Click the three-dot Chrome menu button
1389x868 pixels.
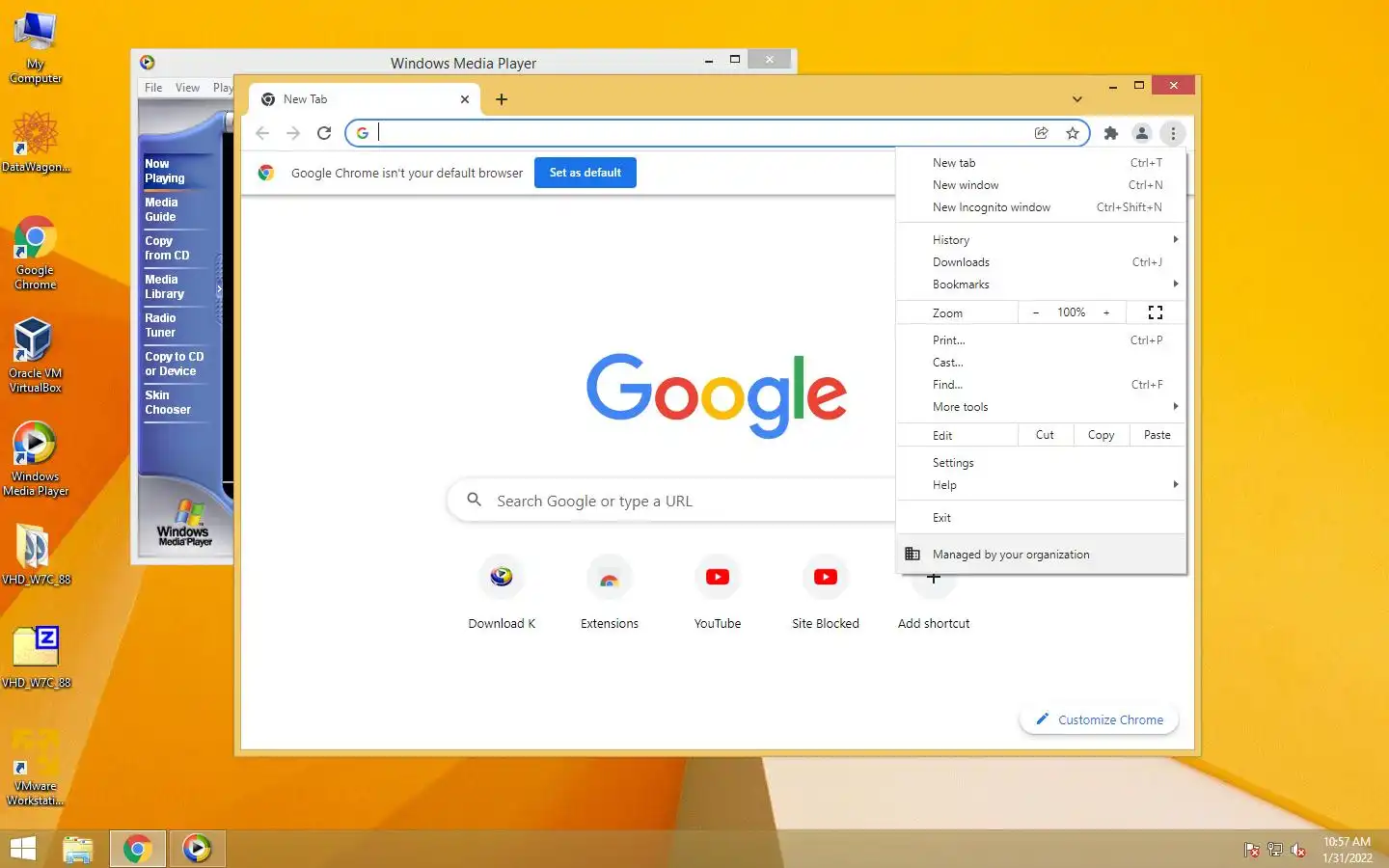[1173, 133]
